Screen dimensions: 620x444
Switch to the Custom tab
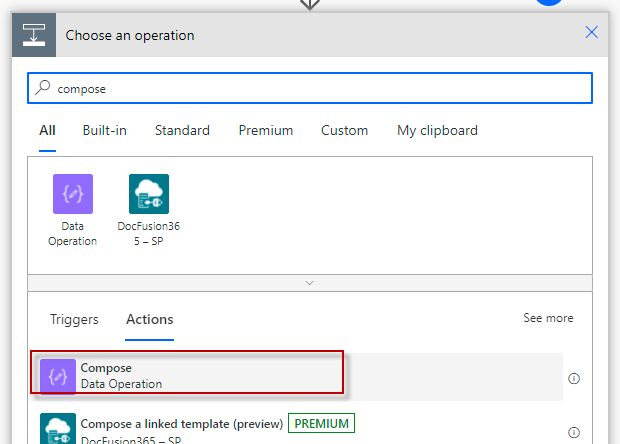click(344, 130)
